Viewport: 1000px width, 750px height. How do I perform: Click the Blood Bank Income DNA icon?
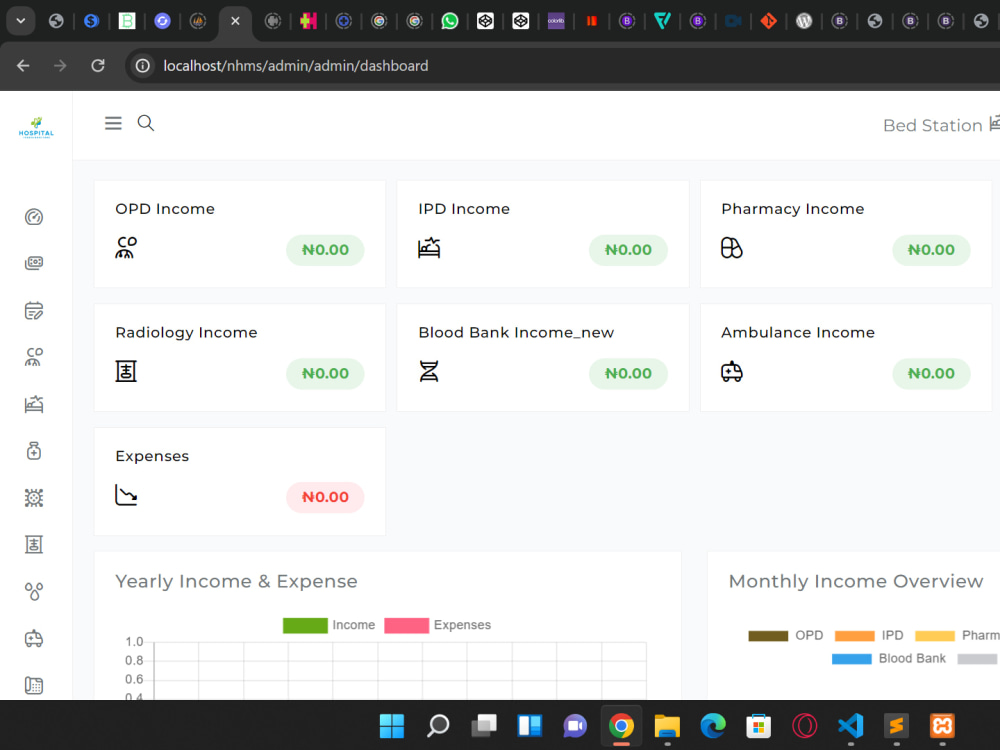tap(429, 371)
